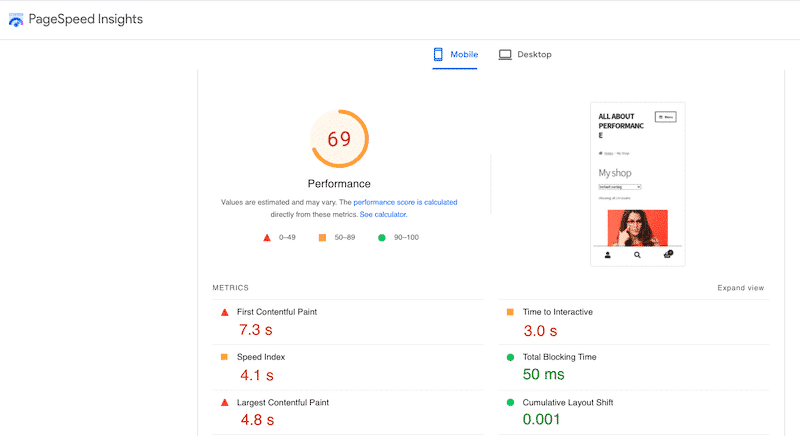Viewport: 800px width, 436px height.
Task: Click the Total Blocking Time metric label
Action: (x=559, y=357)
